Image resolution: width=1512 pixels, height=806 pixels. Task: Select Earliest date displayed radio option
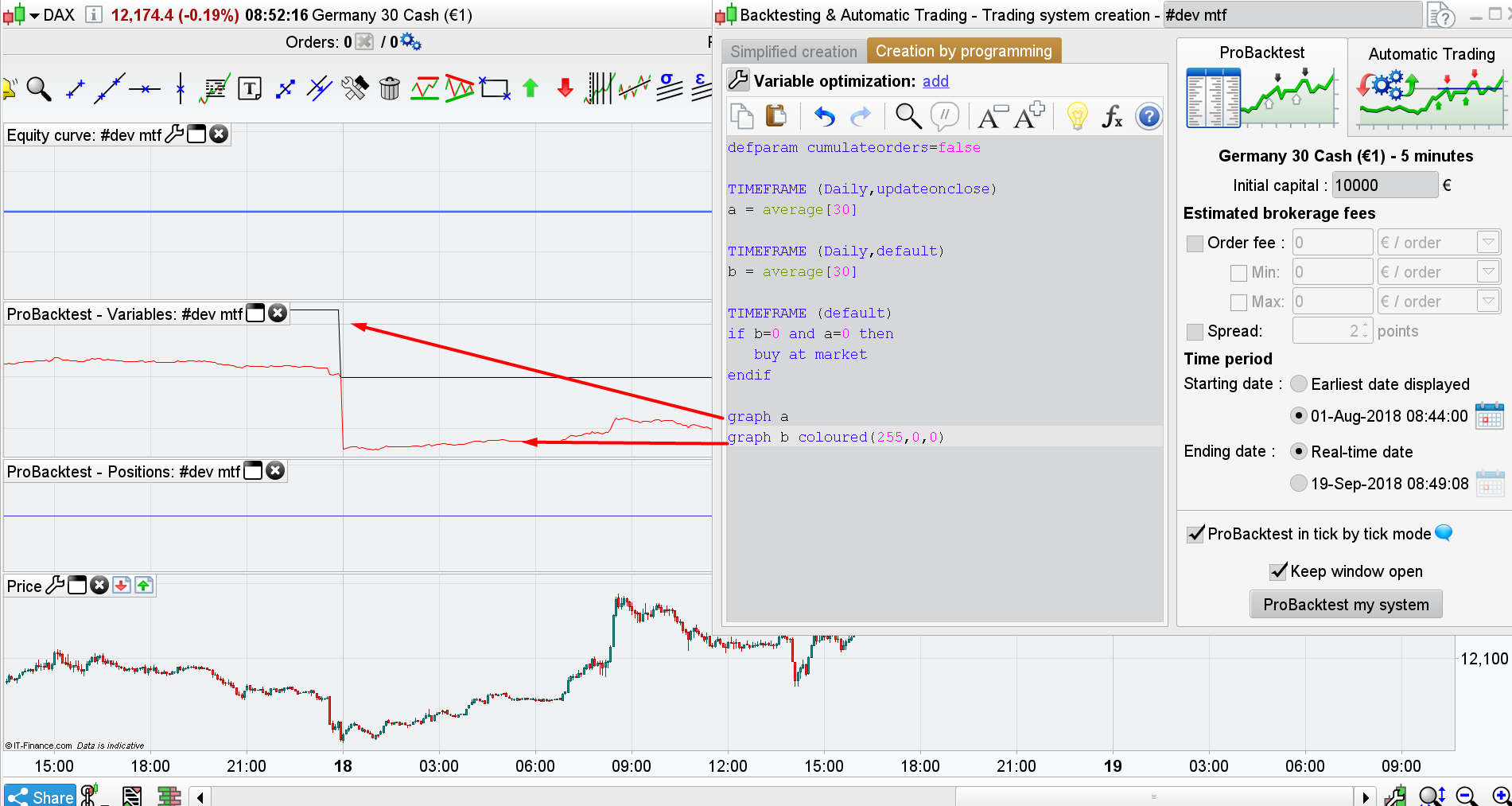click(x=1299, y=384)
